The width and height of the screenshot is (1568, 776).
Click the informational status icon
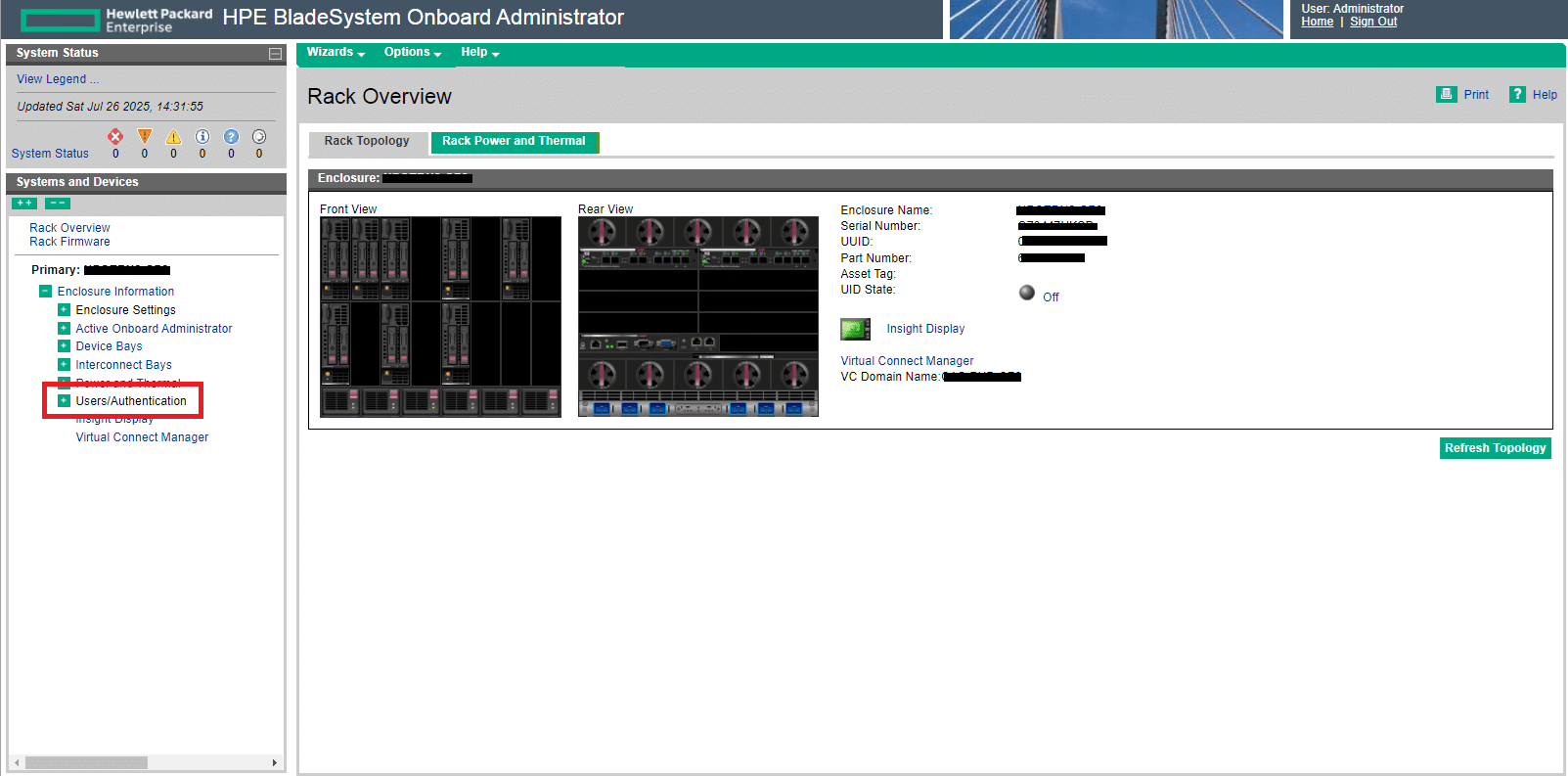point(202,137)
